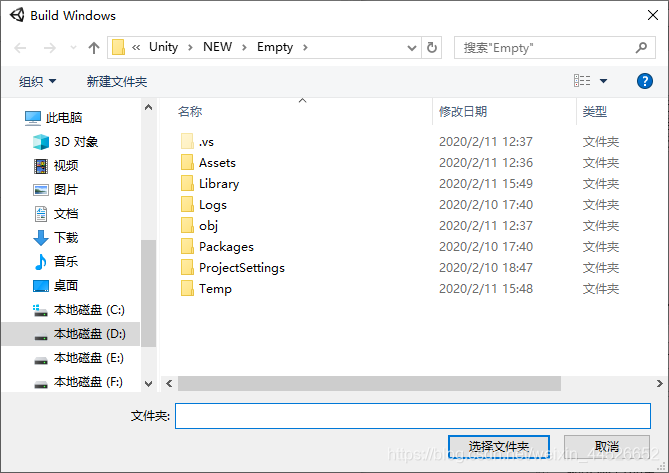Change the view layout icon
The height and width of the screenshot is (473, 669).
click(582, 80)
